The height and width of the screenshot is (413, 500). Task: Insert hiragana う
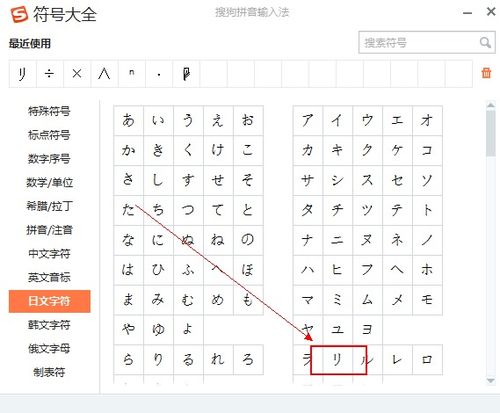(188, 120)
